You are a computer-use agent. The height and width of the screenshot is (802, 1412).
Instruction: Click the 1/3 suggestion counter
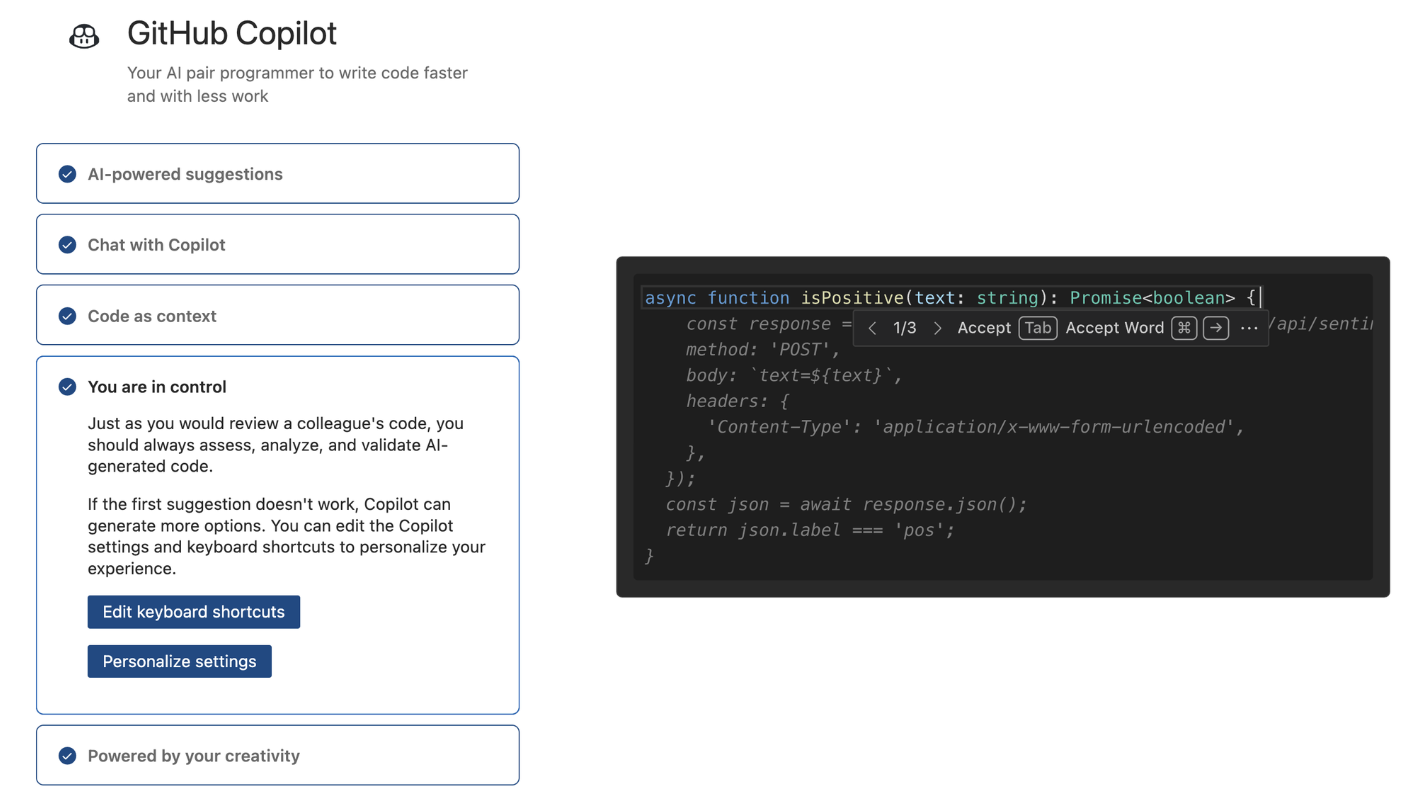[904, 327]
